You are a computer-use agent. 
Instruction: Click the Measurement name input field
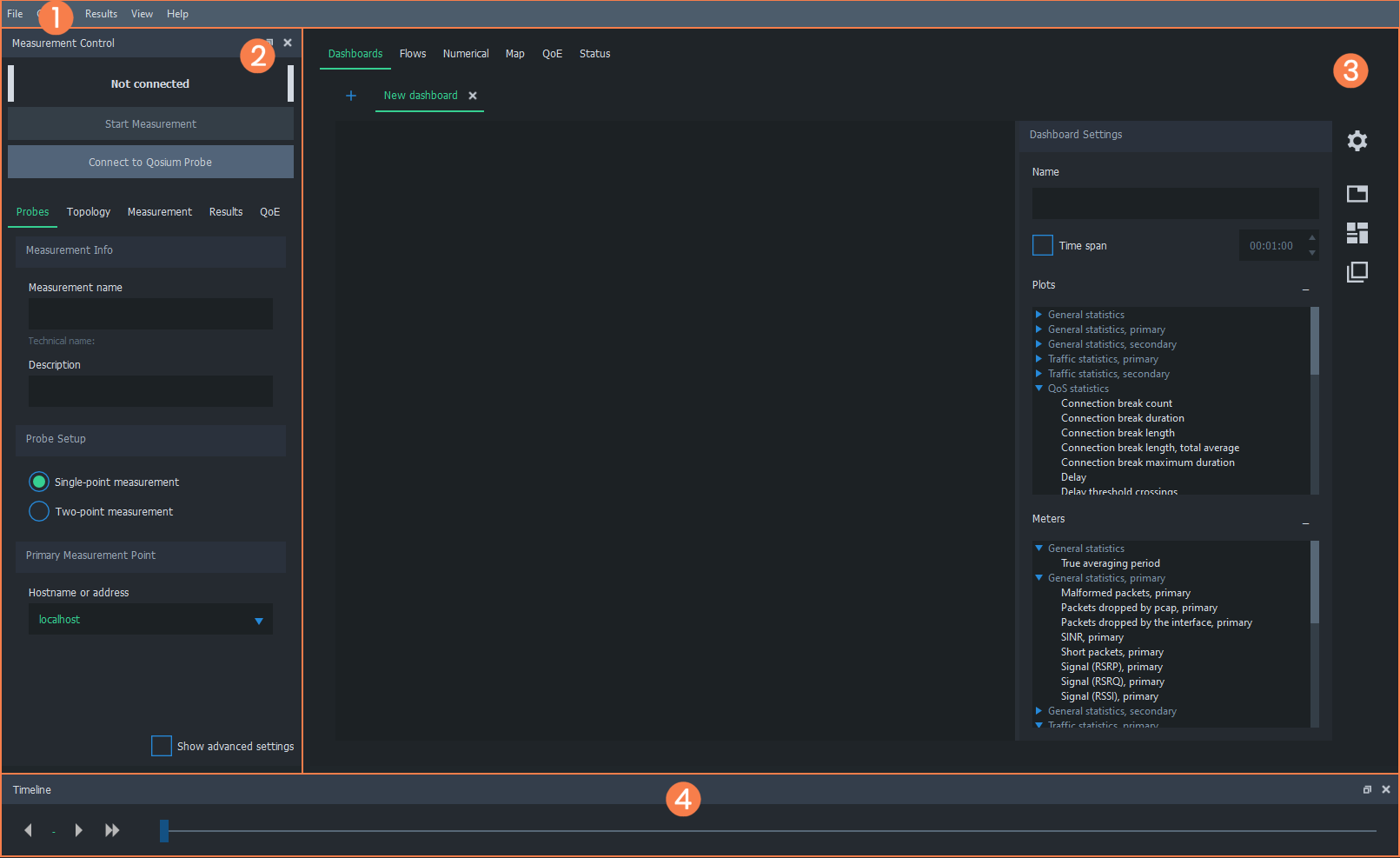150,314
